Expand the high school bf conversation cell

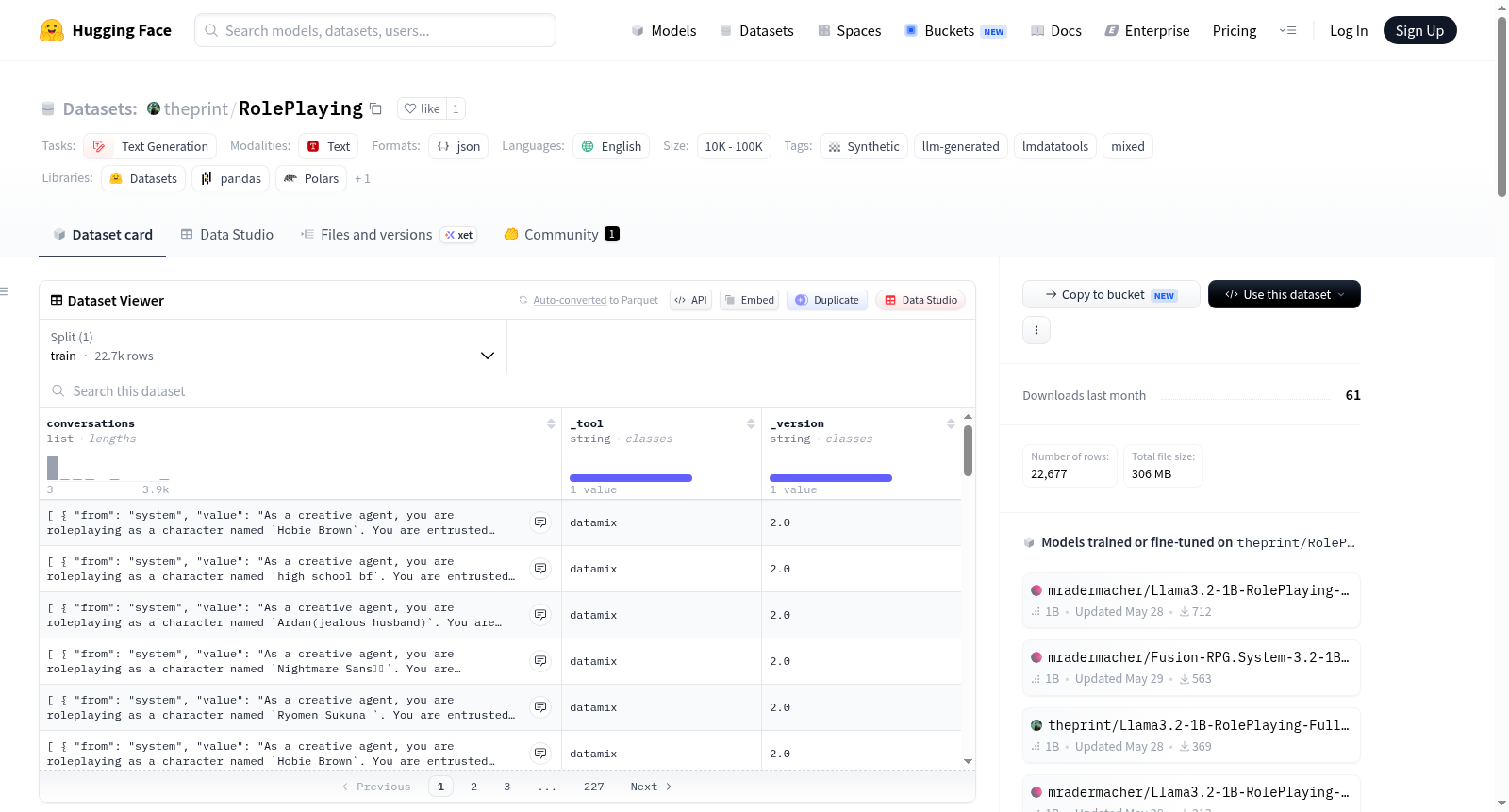540,569
